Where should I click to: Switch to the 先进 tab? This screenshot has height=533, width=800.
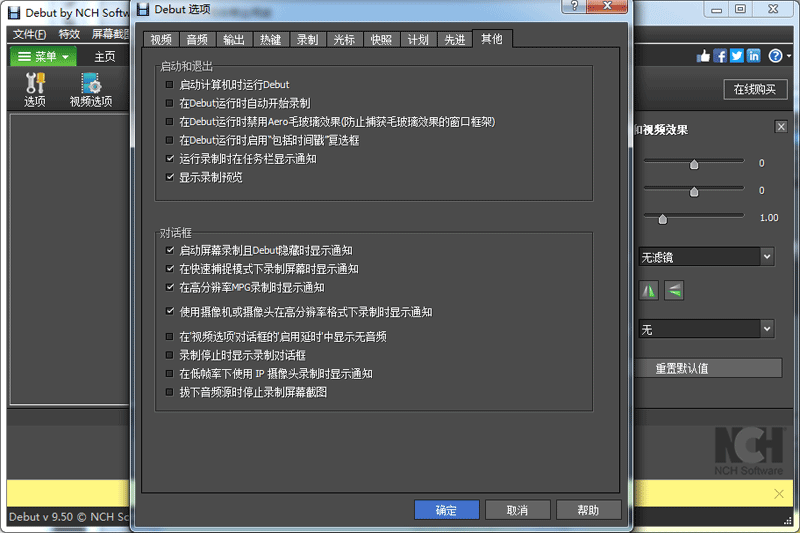click(455, 40)
